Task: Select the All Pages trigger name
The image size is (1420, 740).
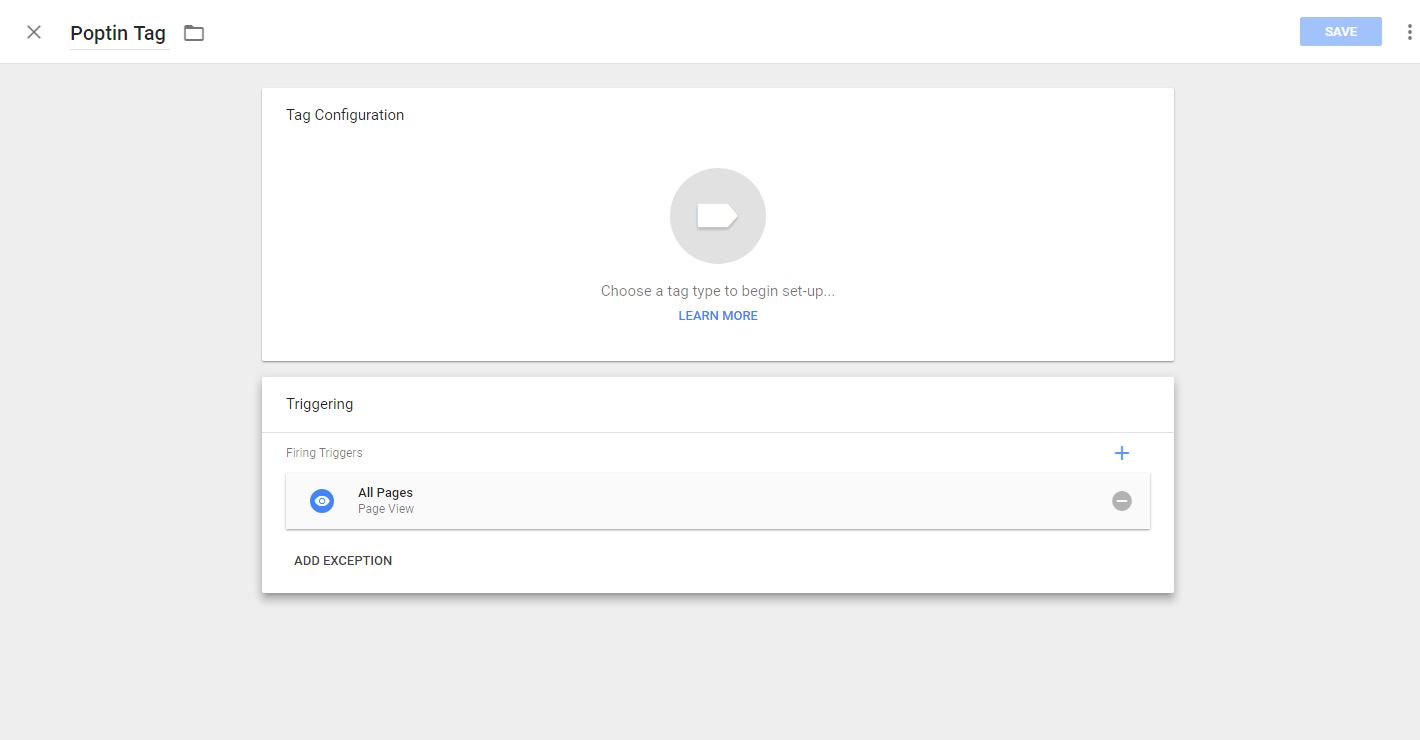Action: (385, 493)
